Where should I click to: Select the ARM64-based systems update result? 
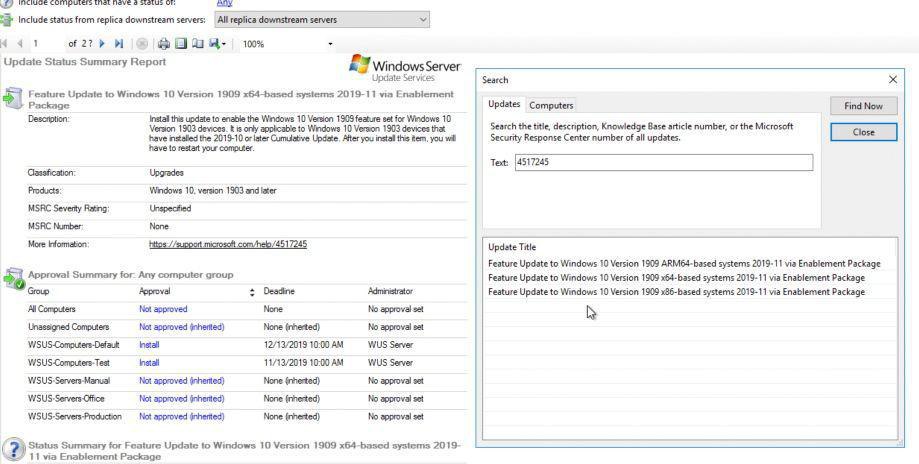coord(684,264)
